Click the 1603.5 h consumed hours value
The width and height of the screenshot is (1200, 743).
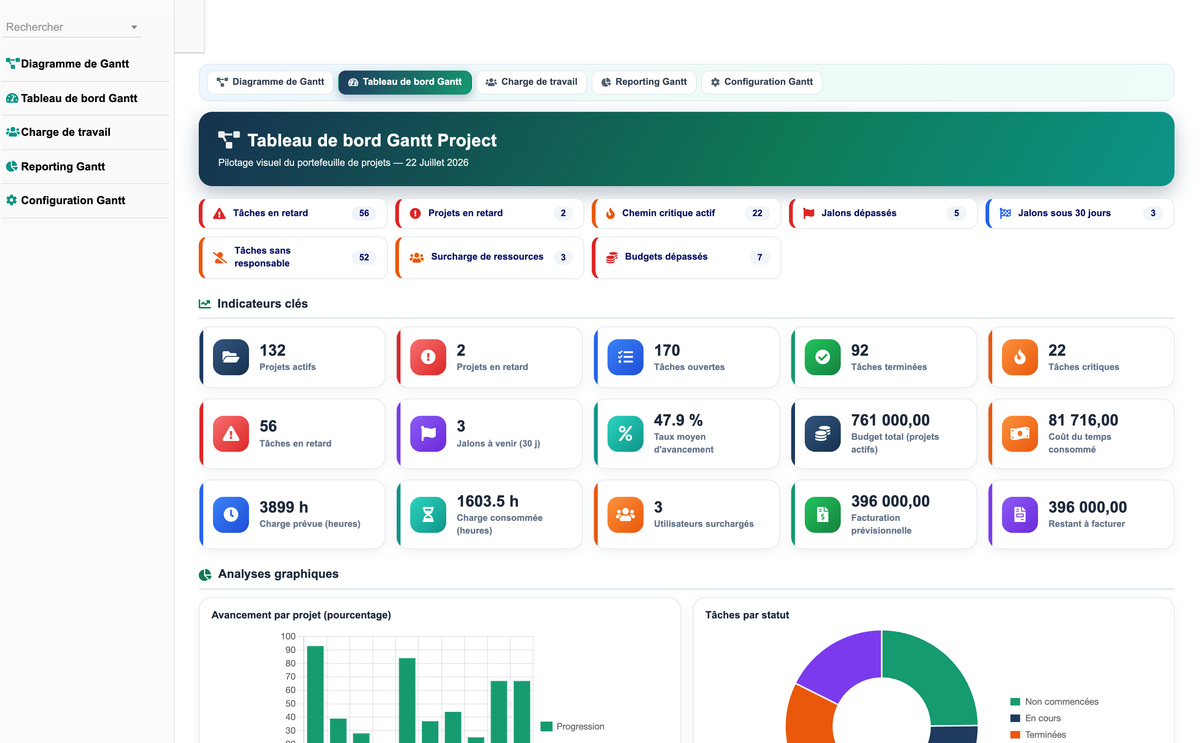tap(488, 501)
